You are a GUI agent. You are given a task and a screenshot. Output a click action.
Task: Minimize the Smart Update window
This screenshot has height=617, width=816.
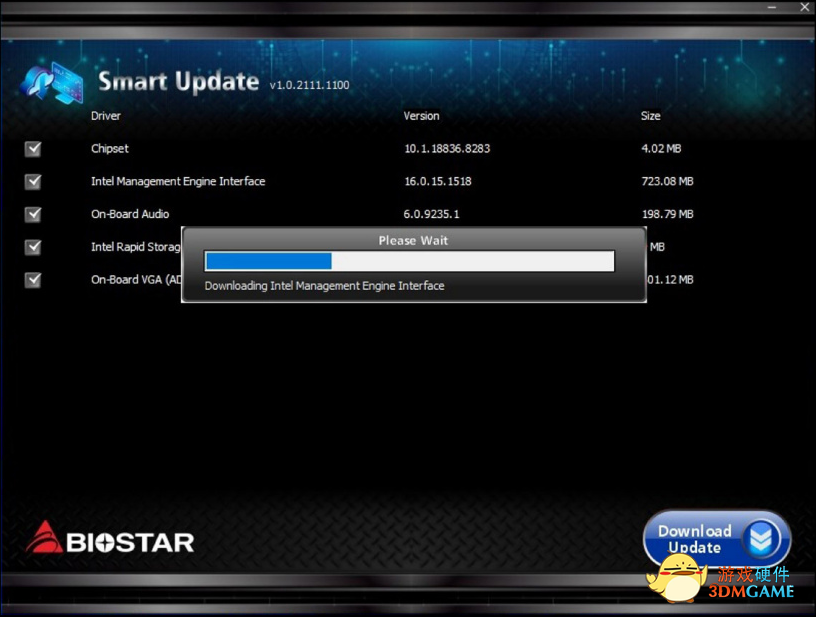click(772, 7)
